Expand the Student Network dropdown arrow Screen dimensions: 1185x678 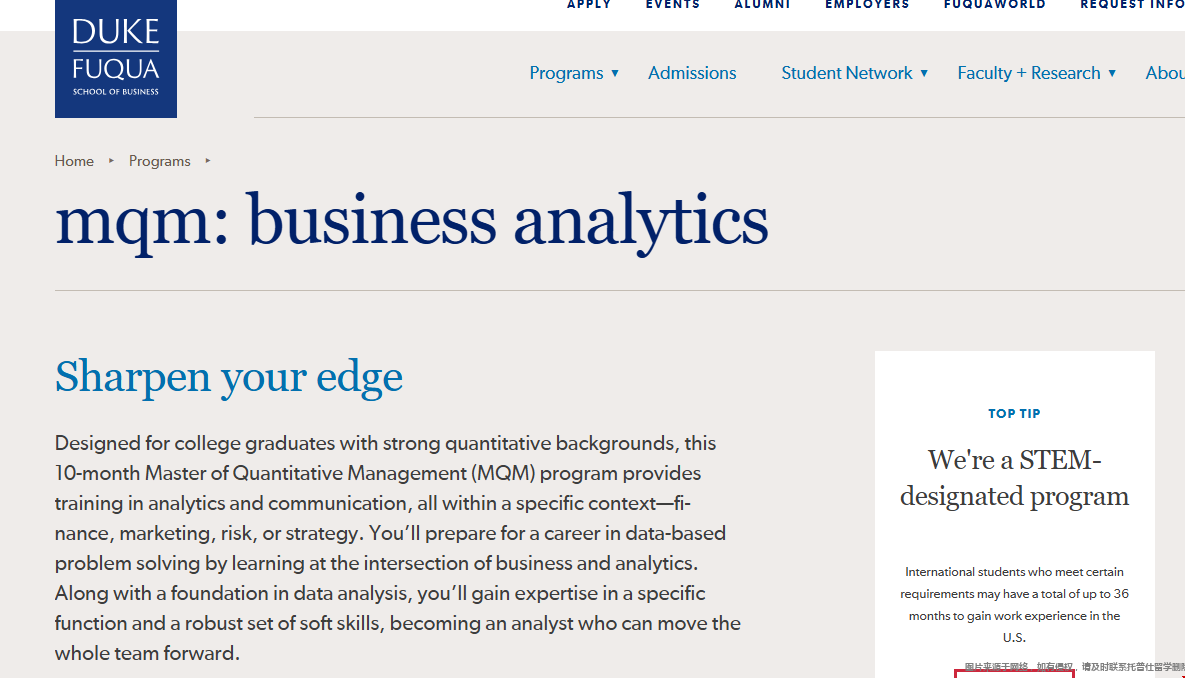(924, 73)
